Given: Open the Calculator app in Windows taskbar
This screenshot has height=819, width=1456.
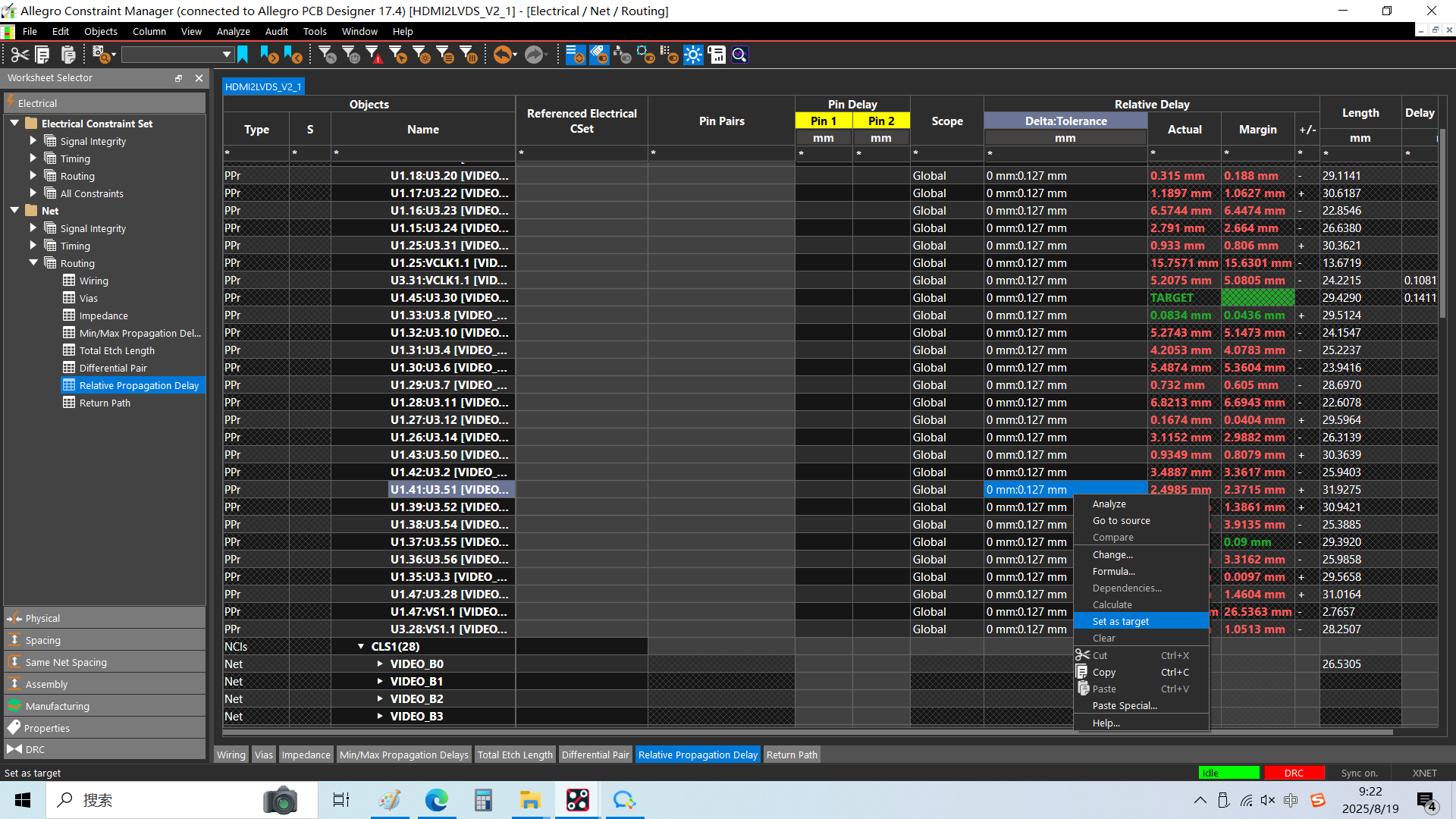Looking at the screenshot, I should (483, 800).
